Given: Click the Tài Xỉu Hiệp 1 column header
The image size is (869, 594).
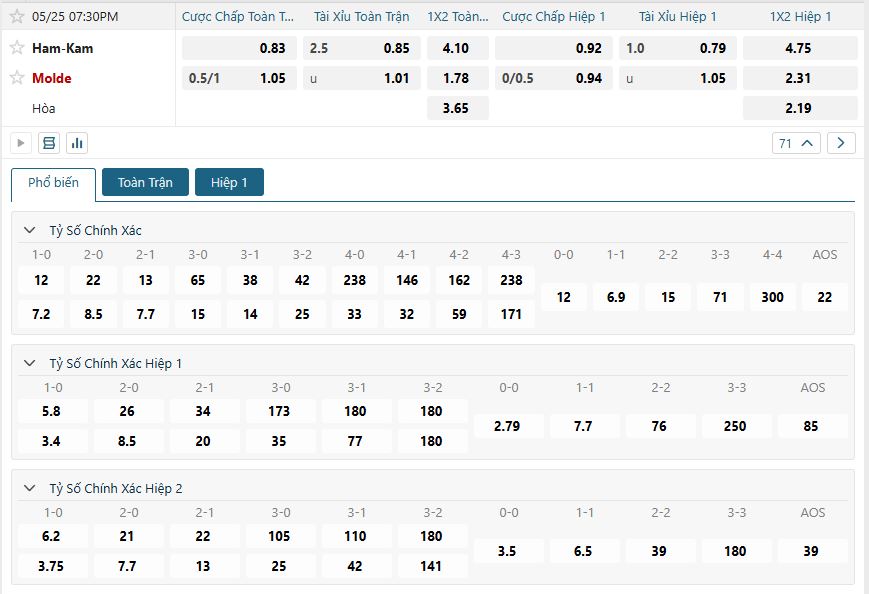Looking at the screenshot, I should click(x=678, y=17).
